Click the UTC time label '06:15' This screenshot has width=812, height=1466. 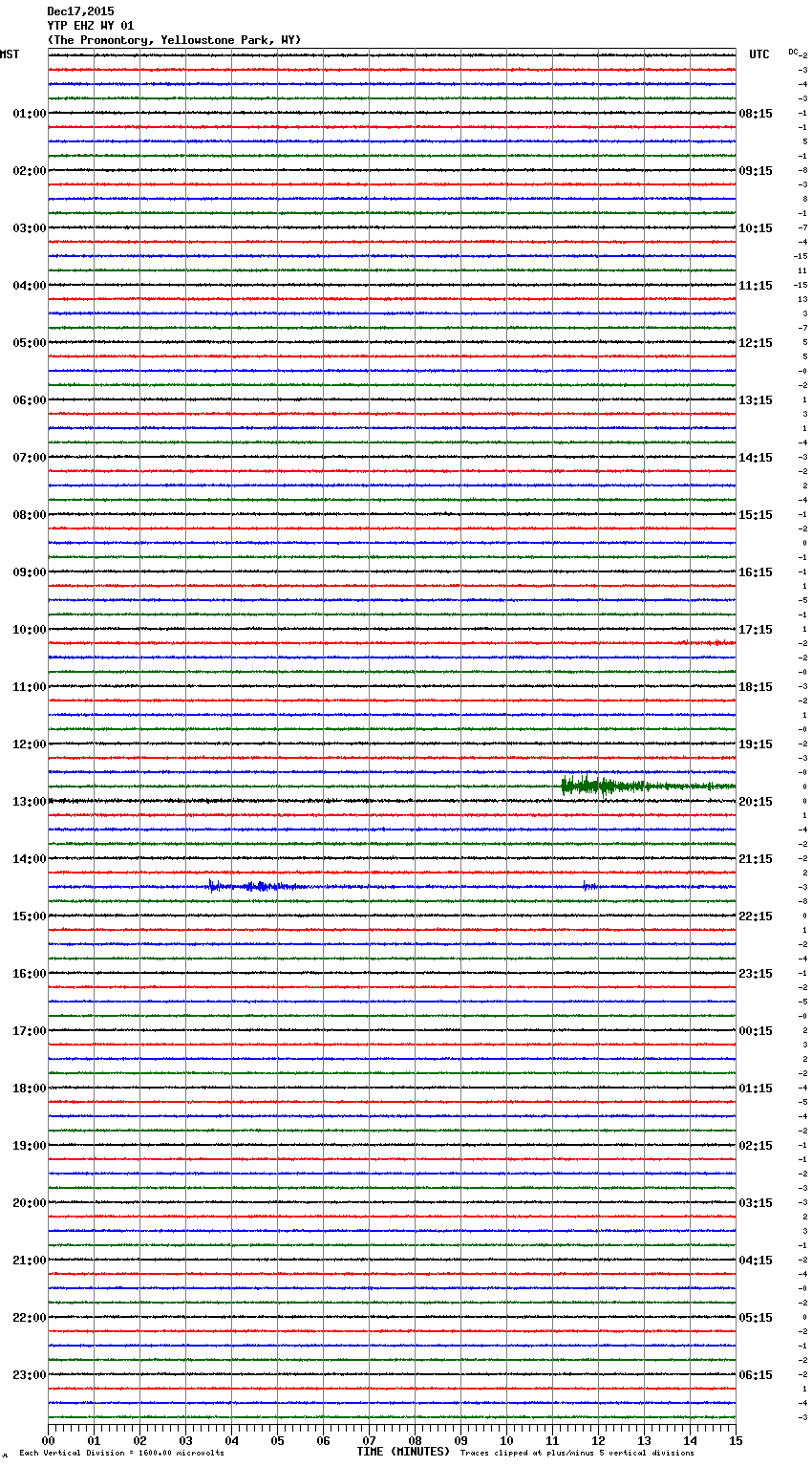(x=756, y=1375)
